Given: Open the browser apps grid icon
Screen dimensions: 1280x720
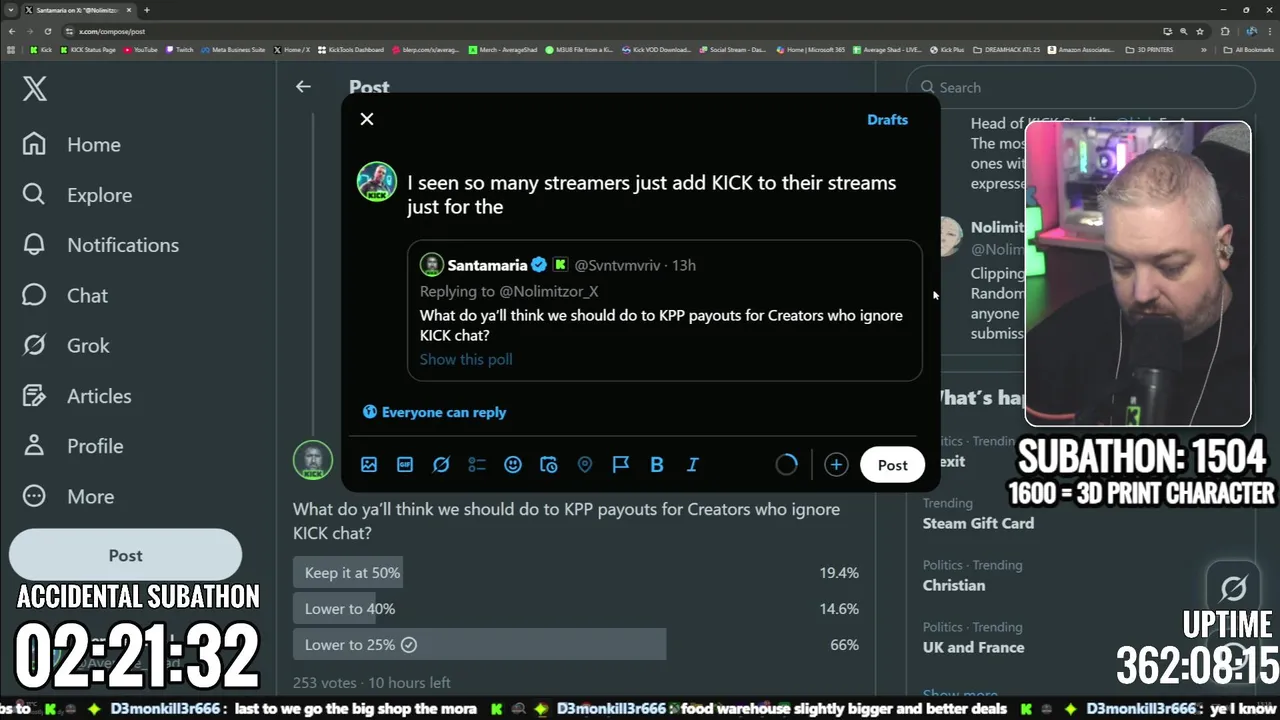Looking at the screenshot, I should (11, 49).
